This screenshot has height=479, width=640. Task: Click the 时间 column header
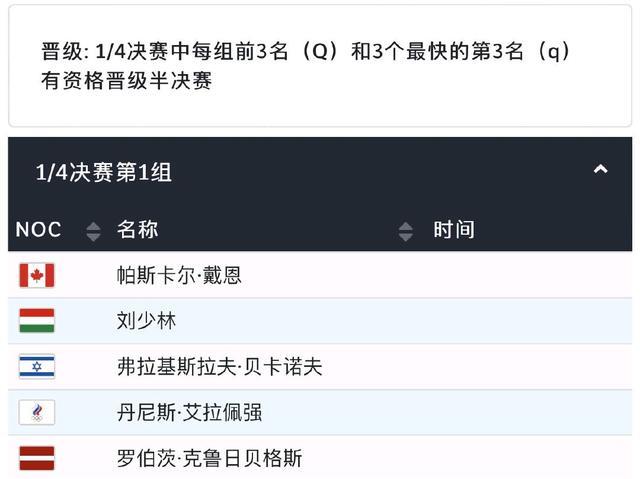[x=454, y=229]
